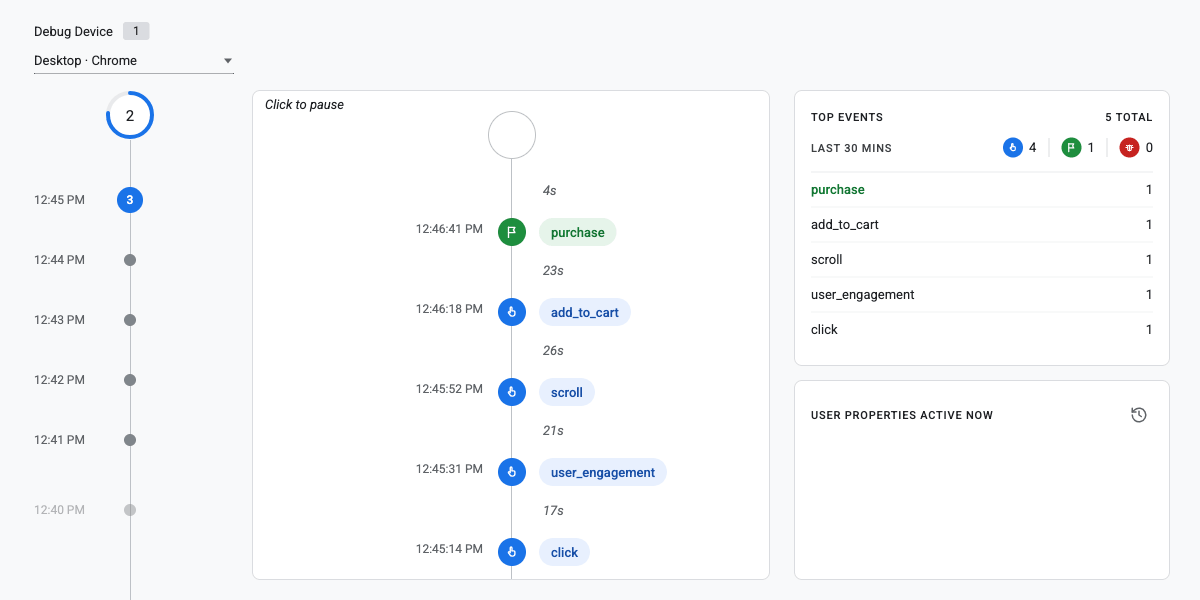
Task: Click the blue touch icon for scroll
Action: [x=512, y=392]
